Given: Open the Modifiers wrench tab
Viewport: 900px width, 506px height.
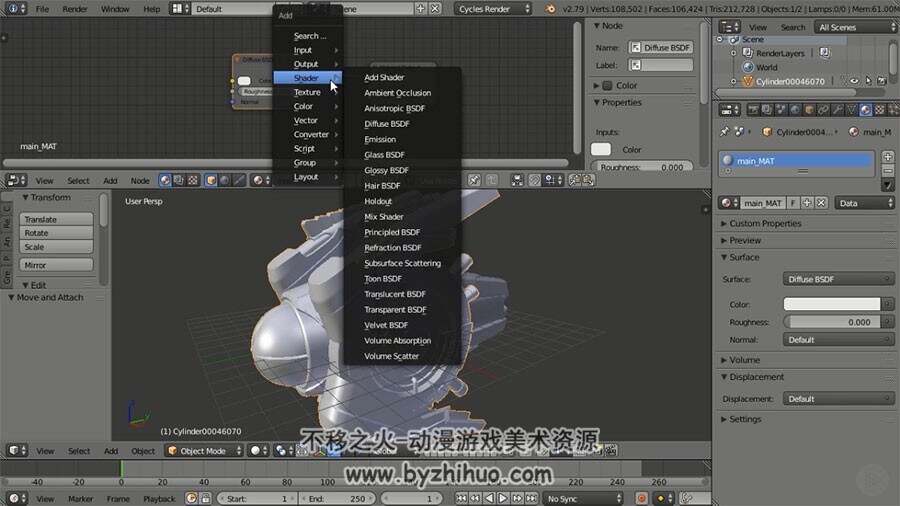Looking at the screenshot, I should pyautogui.click(x=837, y=110).
